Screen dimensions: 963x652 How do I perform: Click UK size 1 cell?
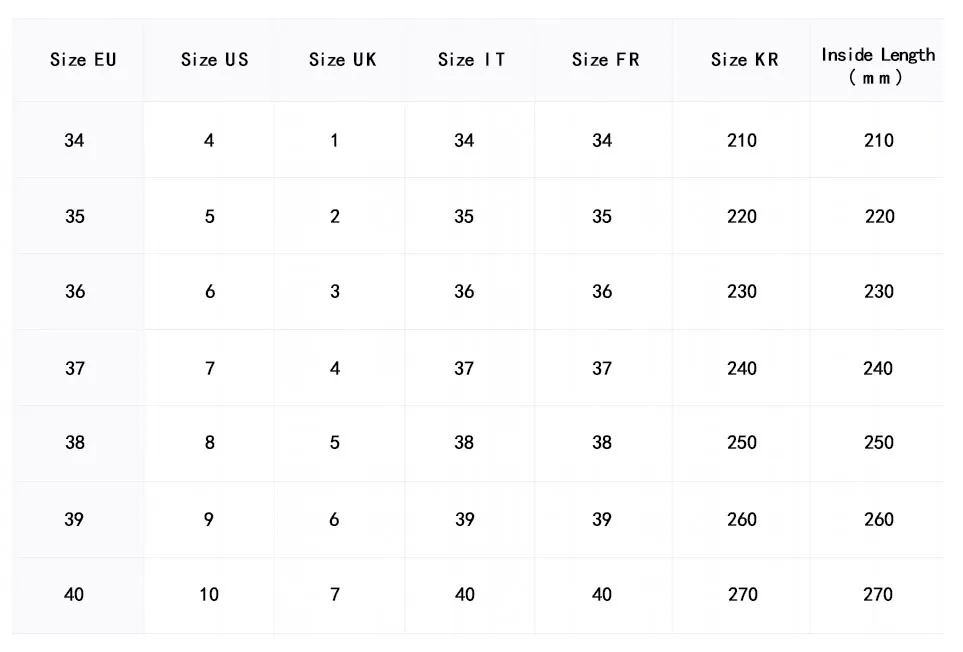click(x=335, y=141)
